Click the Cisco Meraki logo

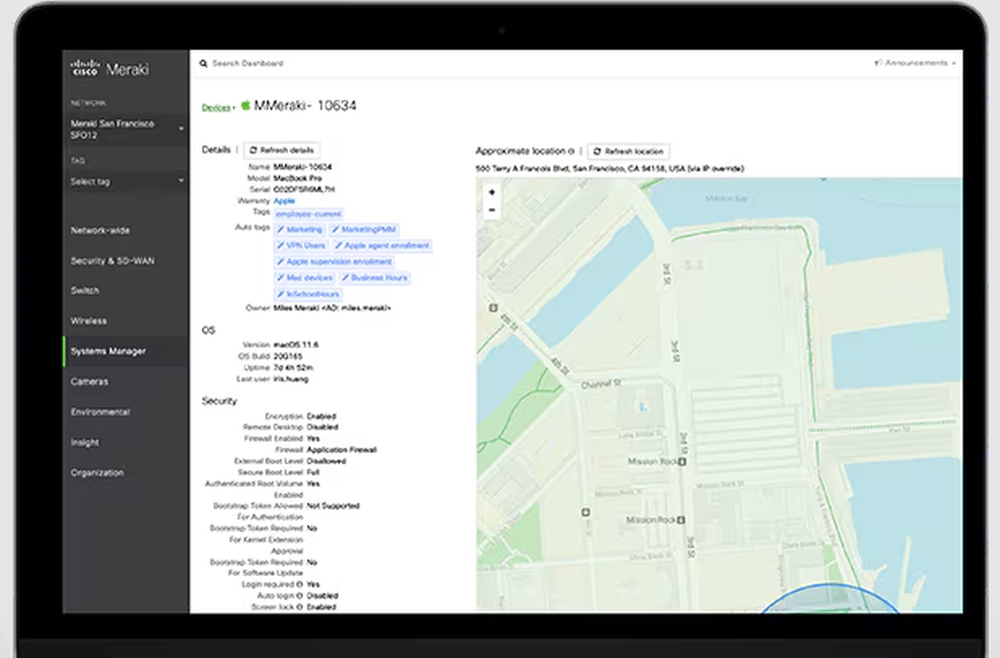[x=110, y=68]
